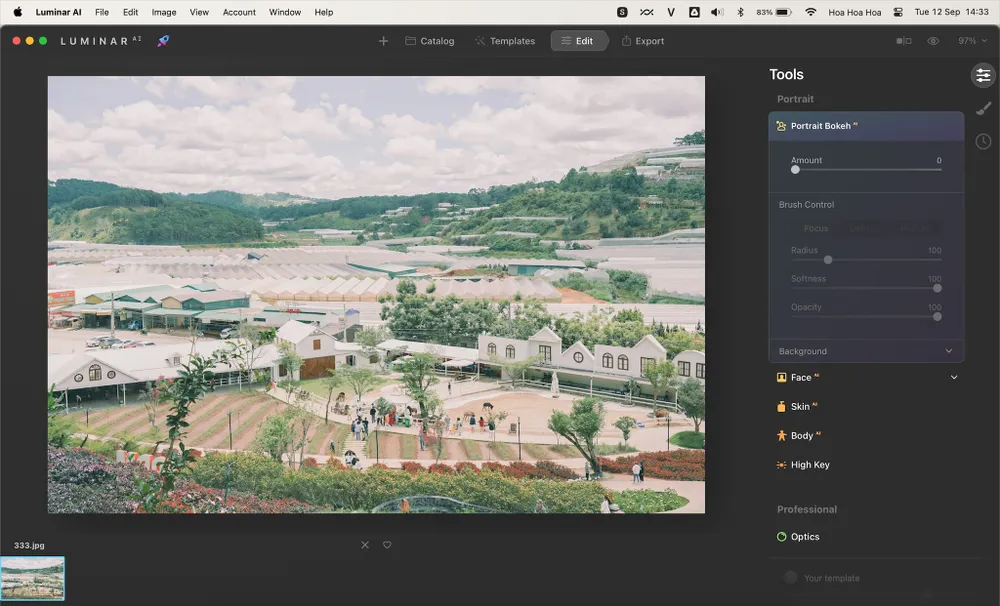Select the Local Masking brush icon
Viewport: 1000px width, 606px height.
[983, 109]
